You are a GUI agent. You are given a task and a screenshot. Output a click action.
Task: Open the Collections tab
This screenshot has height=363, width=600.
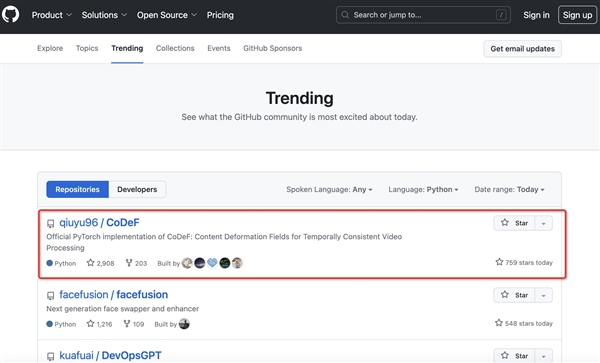[x=175, y=48]
